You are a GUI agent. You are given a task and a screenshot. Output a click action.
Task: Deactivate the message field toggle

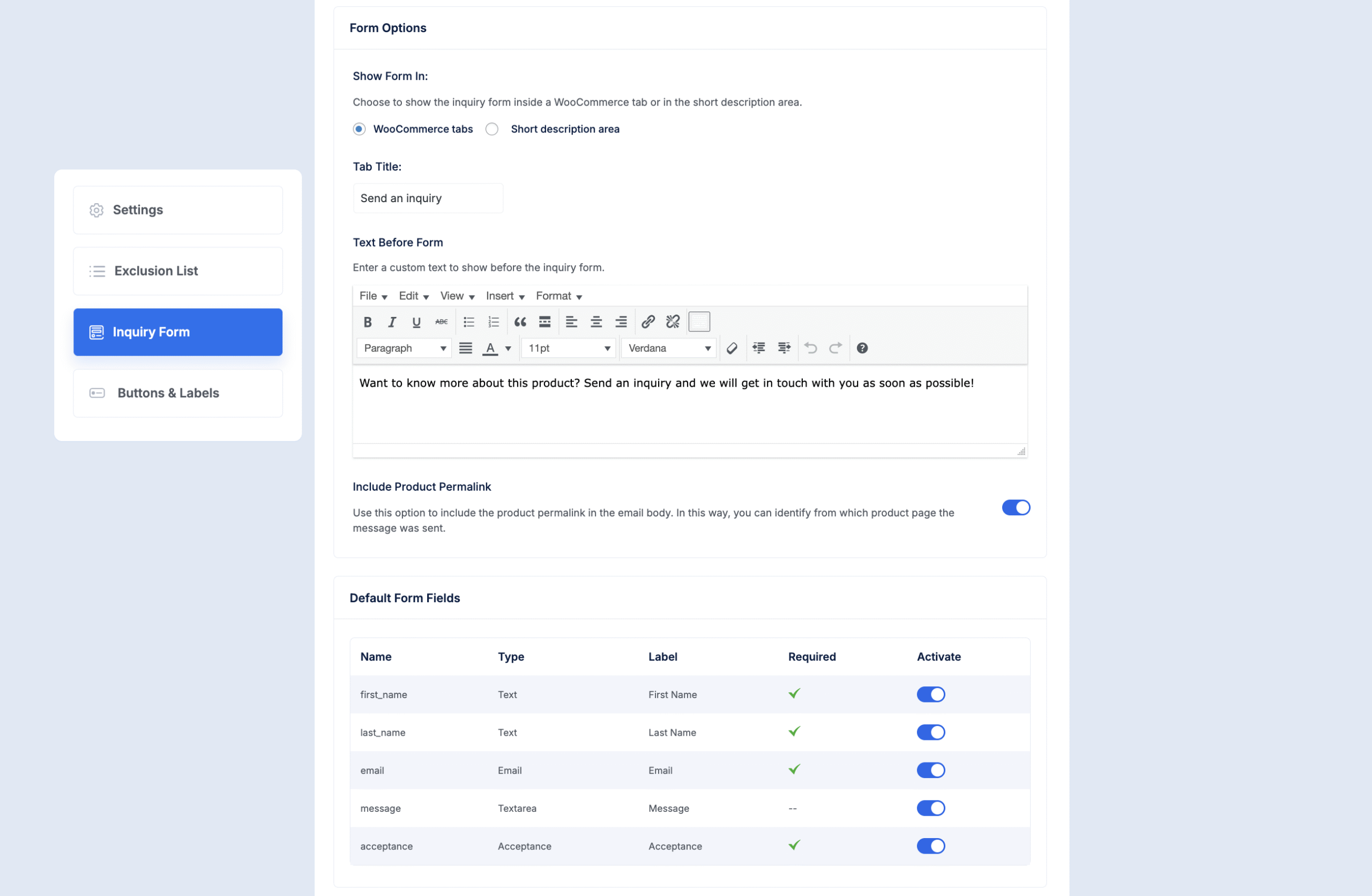pyautogui.click(x=930, y=809)
